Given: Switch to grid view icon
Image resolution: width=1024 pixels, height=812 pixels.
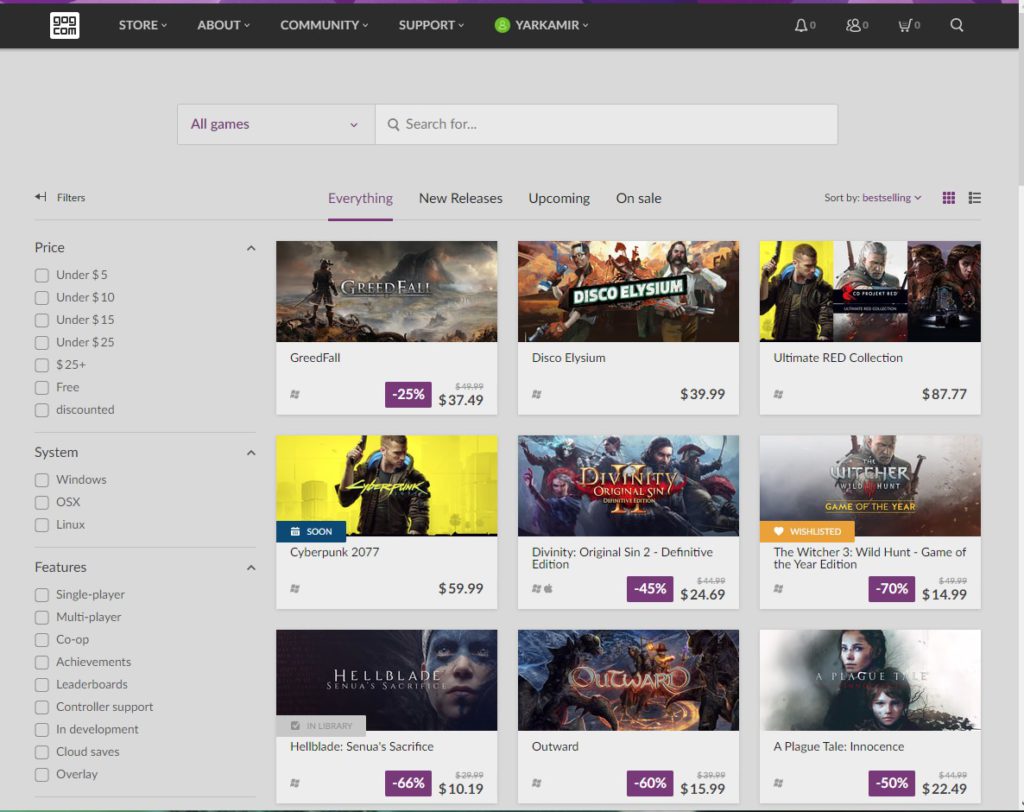Looking at the screenshot, I should [949, 198].
